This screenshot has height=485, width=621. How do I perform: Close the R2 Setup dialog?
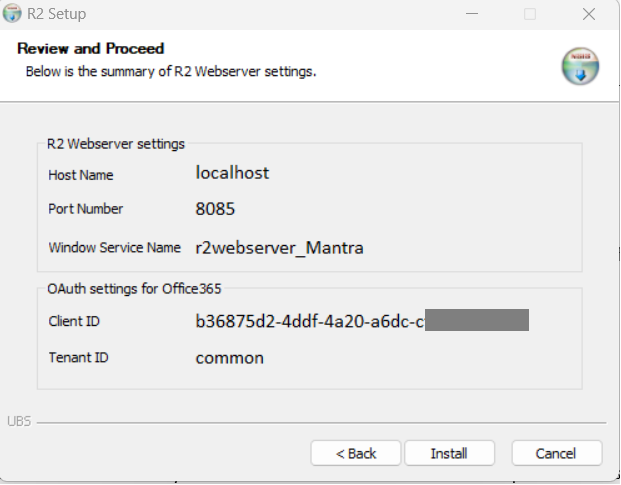pyautogui.click(x=589, y=14)
